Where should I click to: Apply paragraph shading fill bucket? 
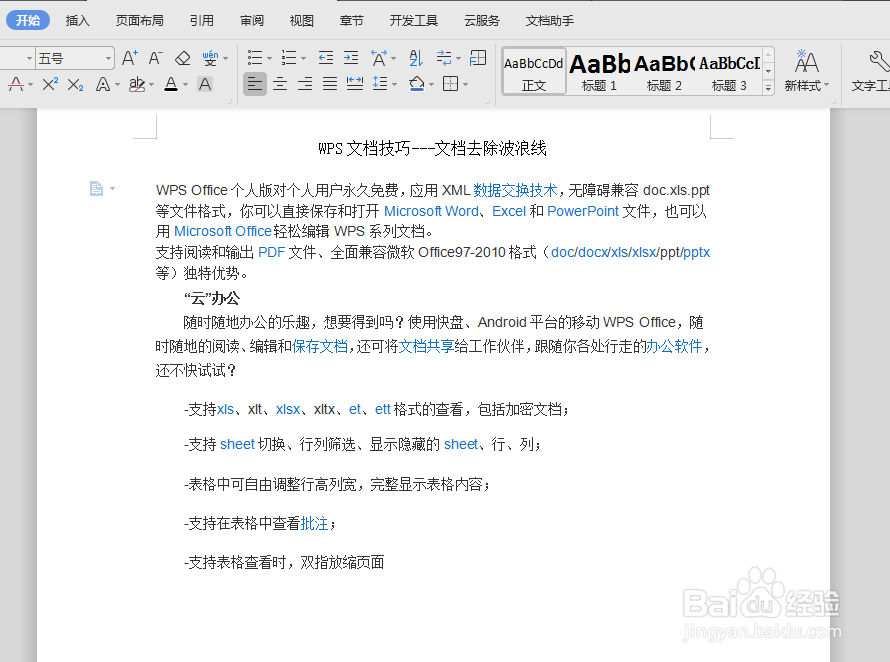tap(417, 85)
